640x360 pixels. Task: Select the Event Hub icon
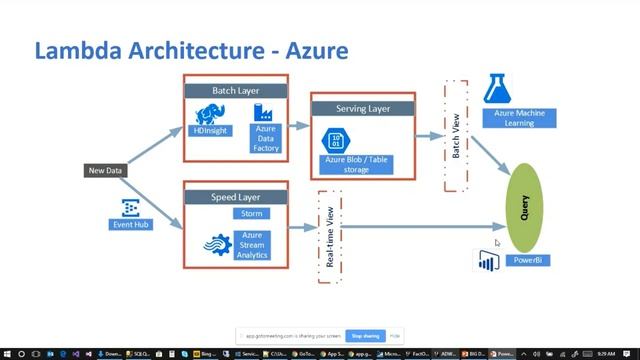coord(131,207)
